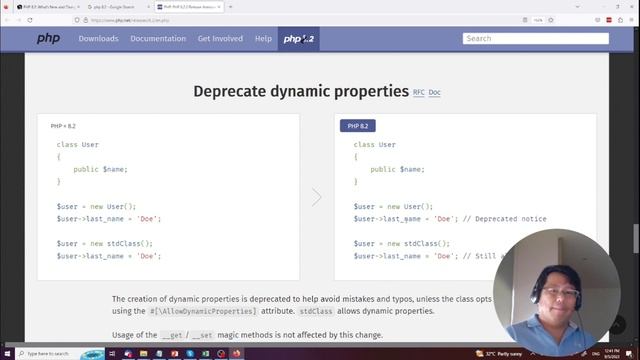Click the PHP 8.2 badge on right code panel
This screenshot has height=360, width=640.
[358, 126]
